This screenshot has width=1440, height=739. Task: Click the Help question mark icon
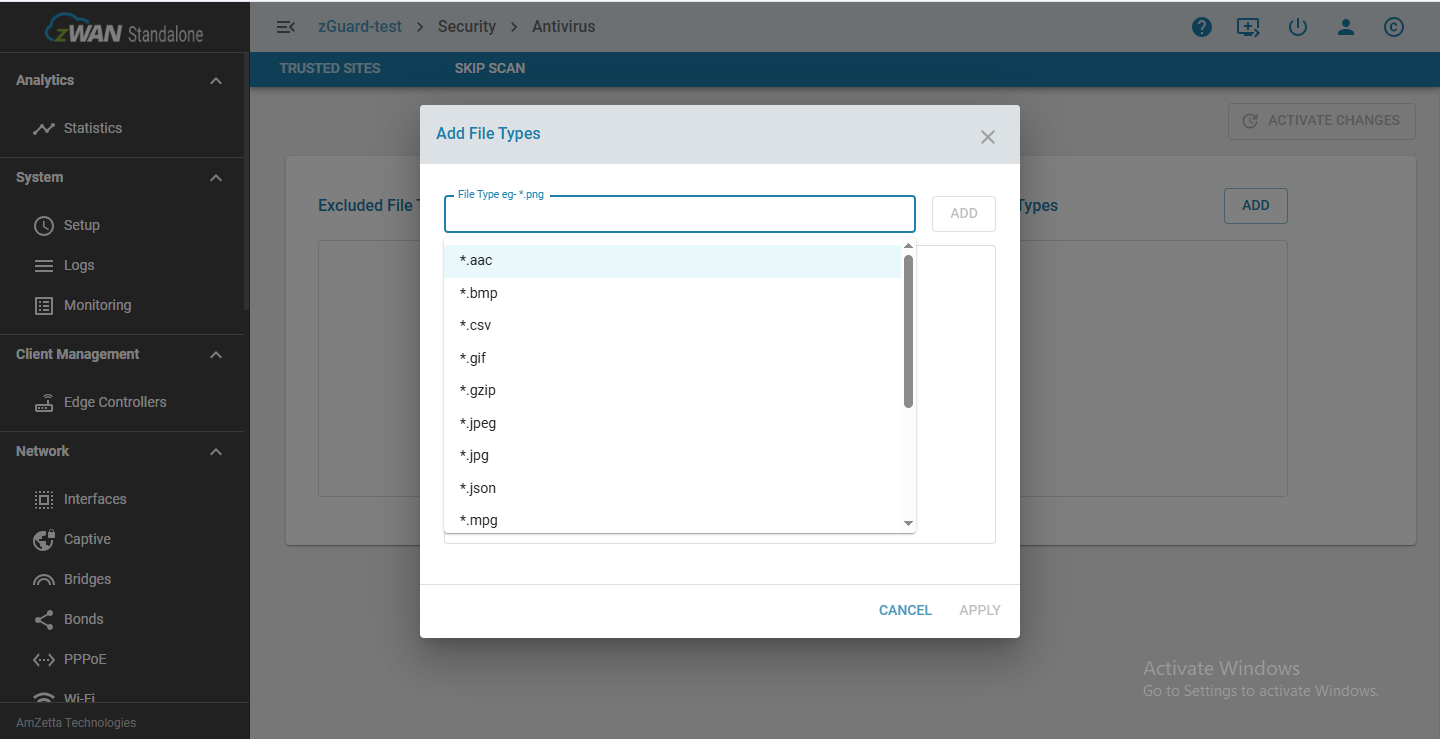click(x=1202, y=26)
